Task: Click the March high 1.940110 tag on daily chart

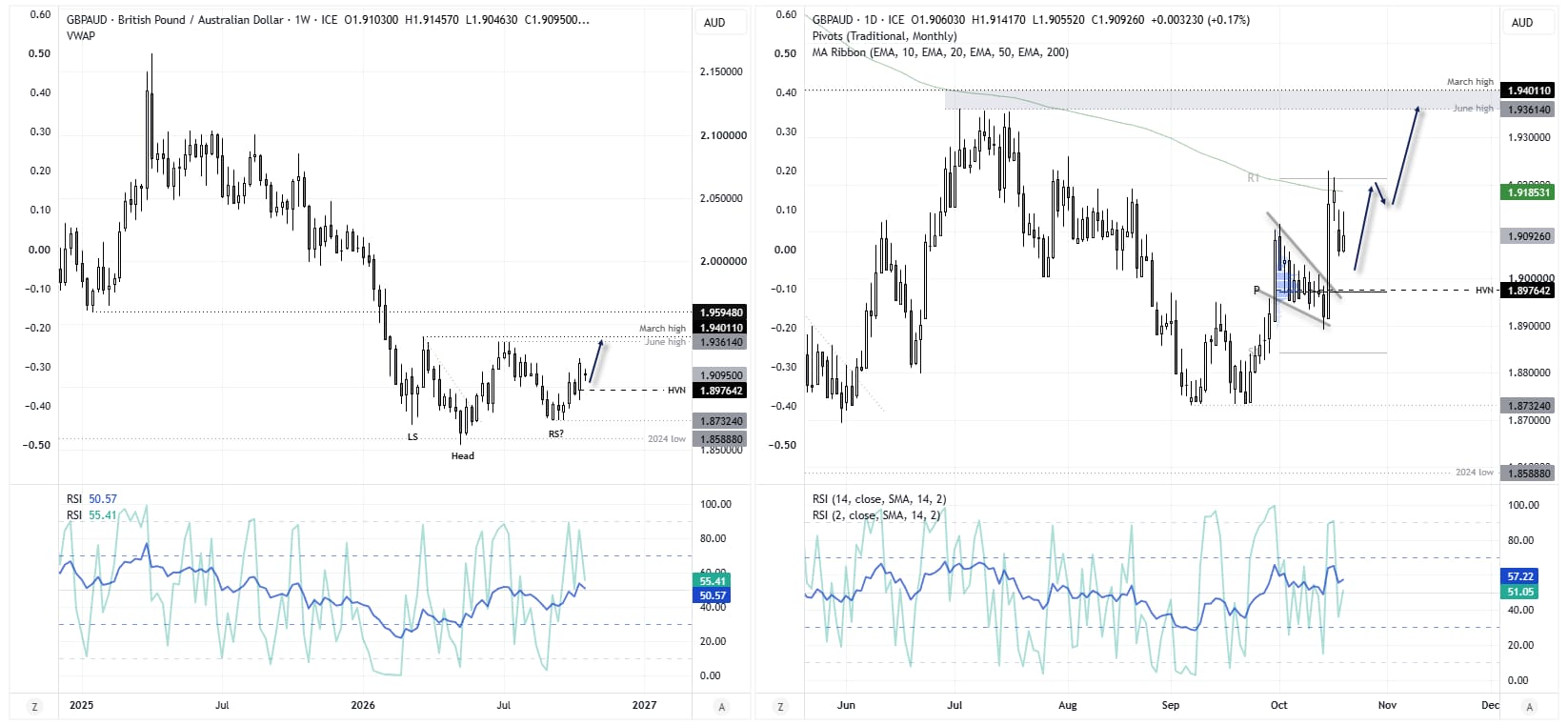Action: click(x=1528, y=91)
